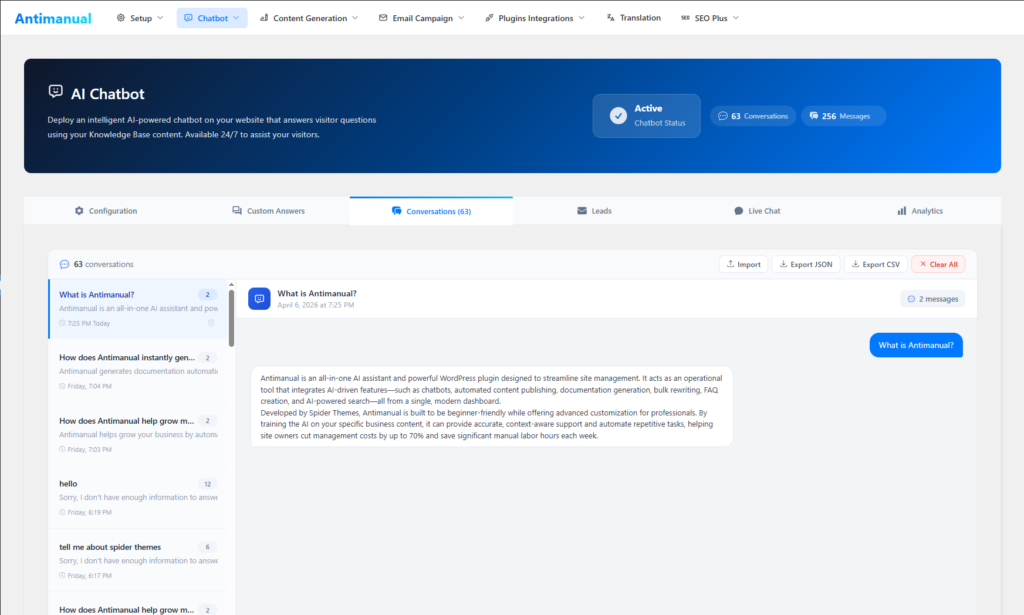Viewport: 1024px width, 615px height.
Task: Delete the What is Antimanual conversation
Action: coord(211,323)
